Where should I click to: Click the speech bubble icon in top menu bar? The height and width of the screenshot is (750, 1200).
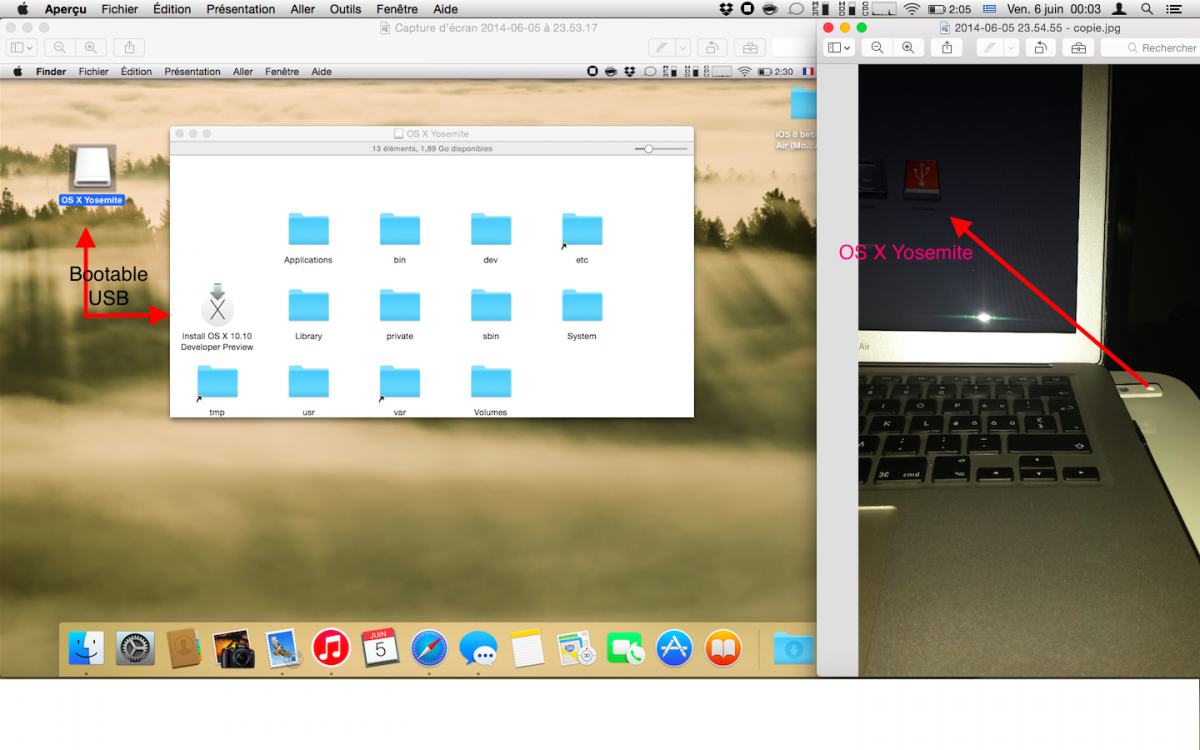coord(796,9)
